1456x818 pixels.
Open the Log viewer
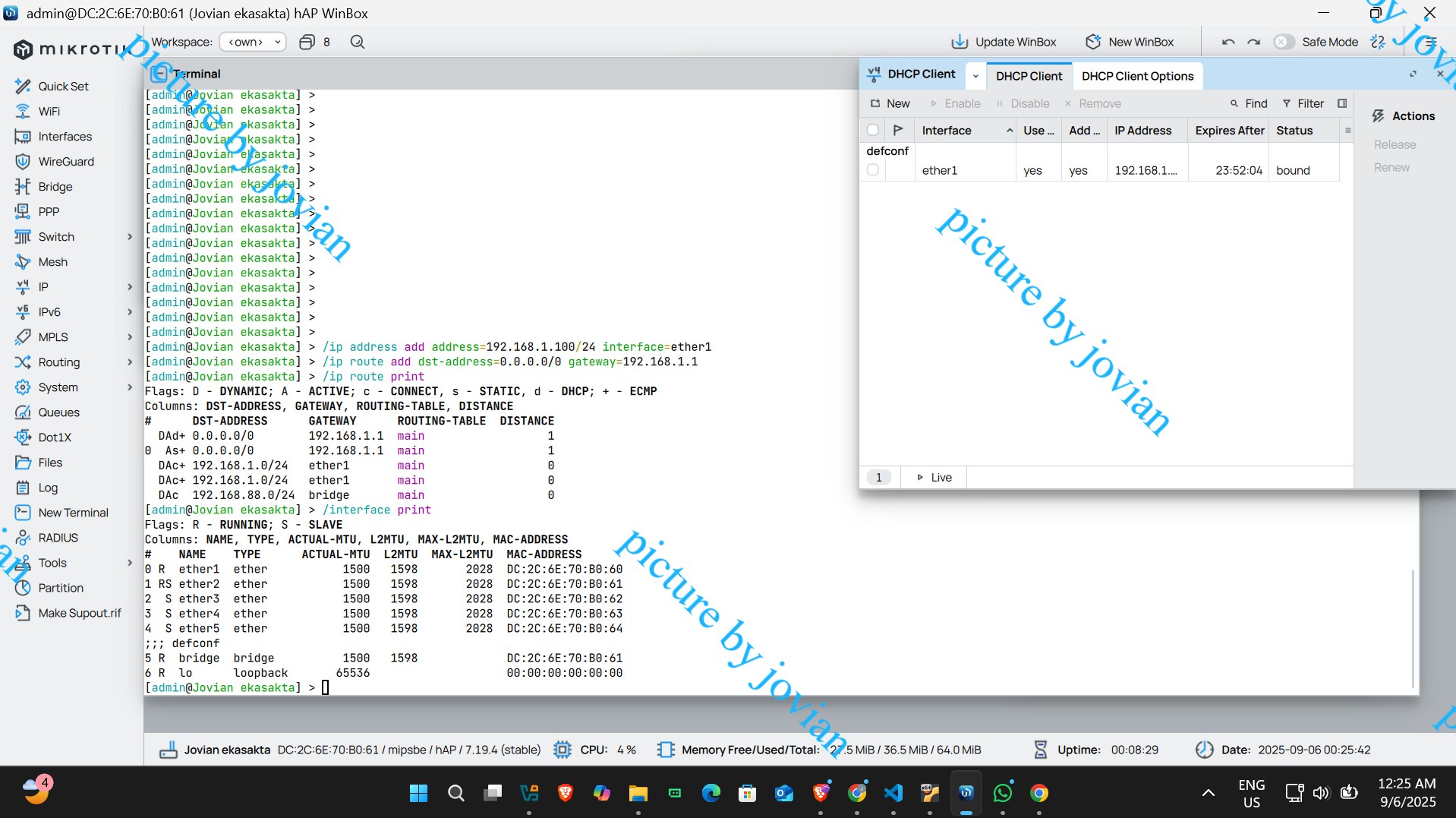pyautogui.click(x=48, y=488)
